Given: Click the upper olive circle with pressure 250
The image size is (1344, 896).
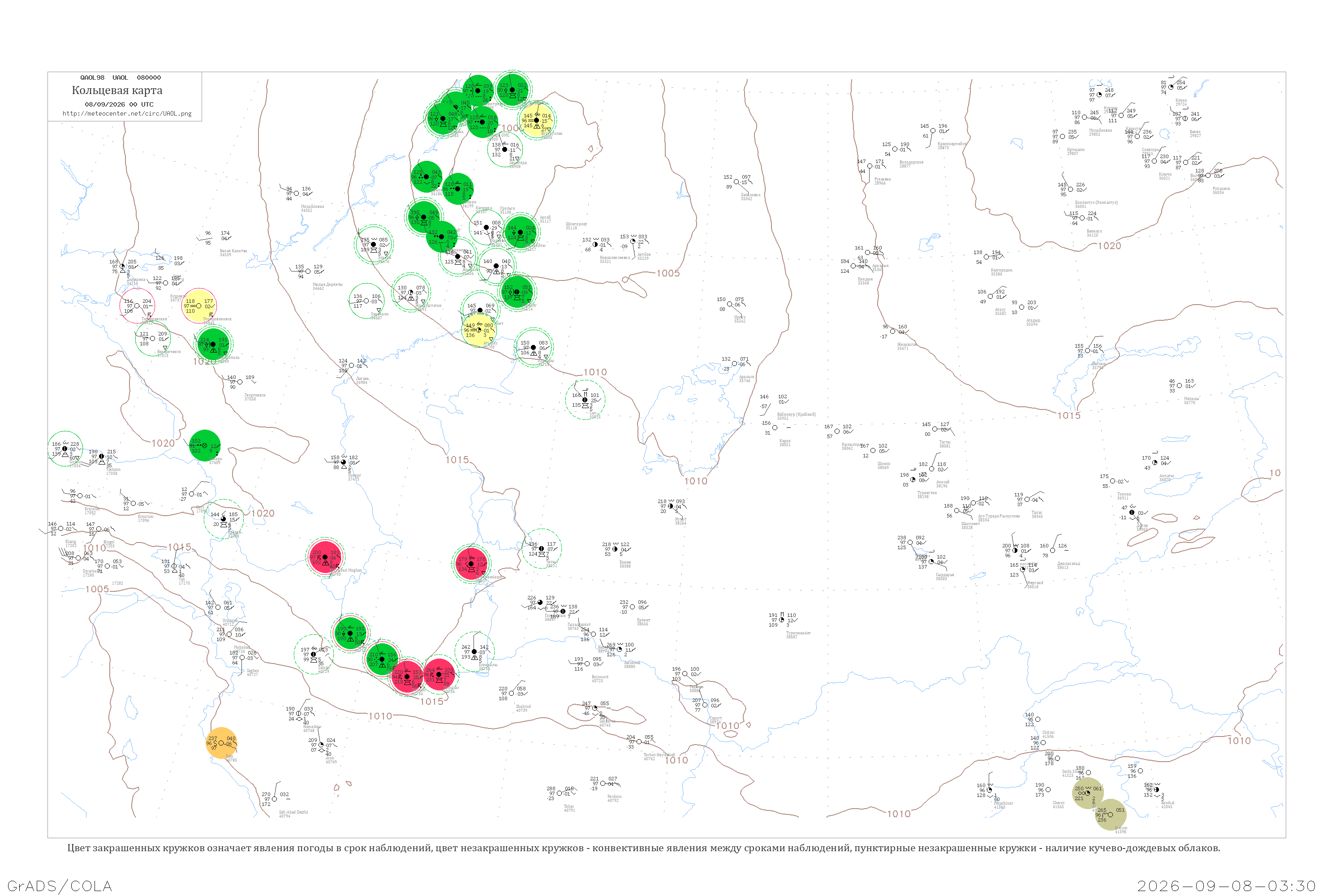Looking at the screenshot, I should pyautogui.click(x=1088, y=793).
